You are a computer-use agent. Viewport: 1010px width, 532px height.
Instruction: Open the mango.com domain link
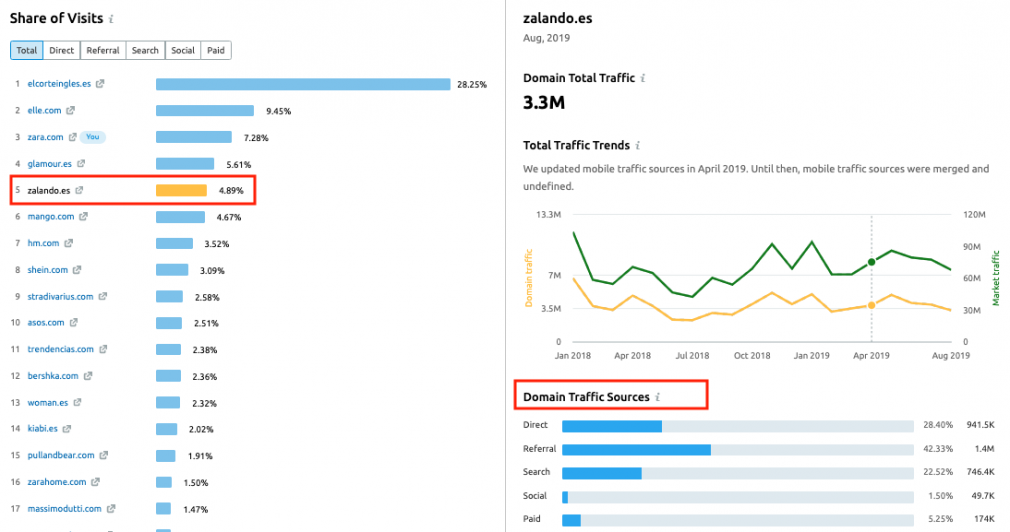[51, 216]
